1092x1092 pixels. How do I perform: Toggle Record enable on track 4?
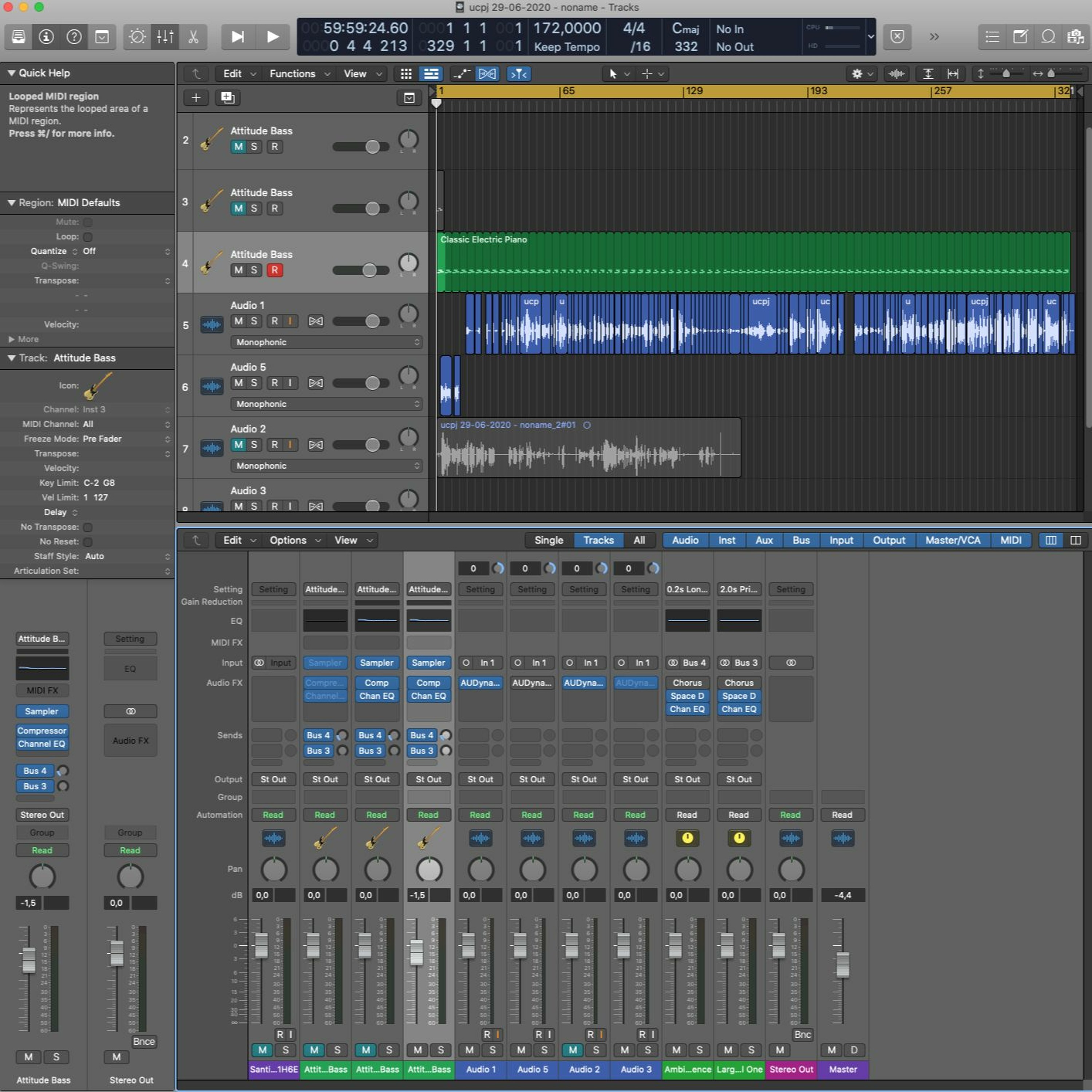(x=274, y=270)
